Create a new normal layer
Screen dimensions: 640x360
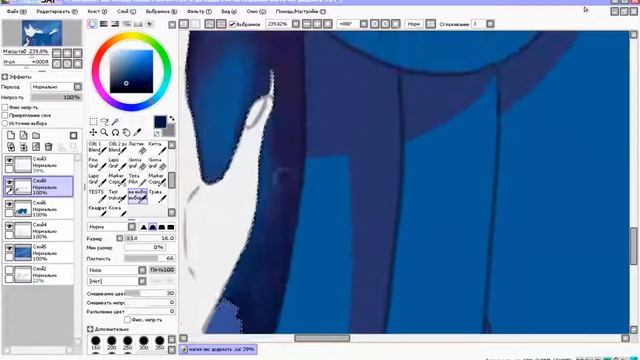coord(11,136)
